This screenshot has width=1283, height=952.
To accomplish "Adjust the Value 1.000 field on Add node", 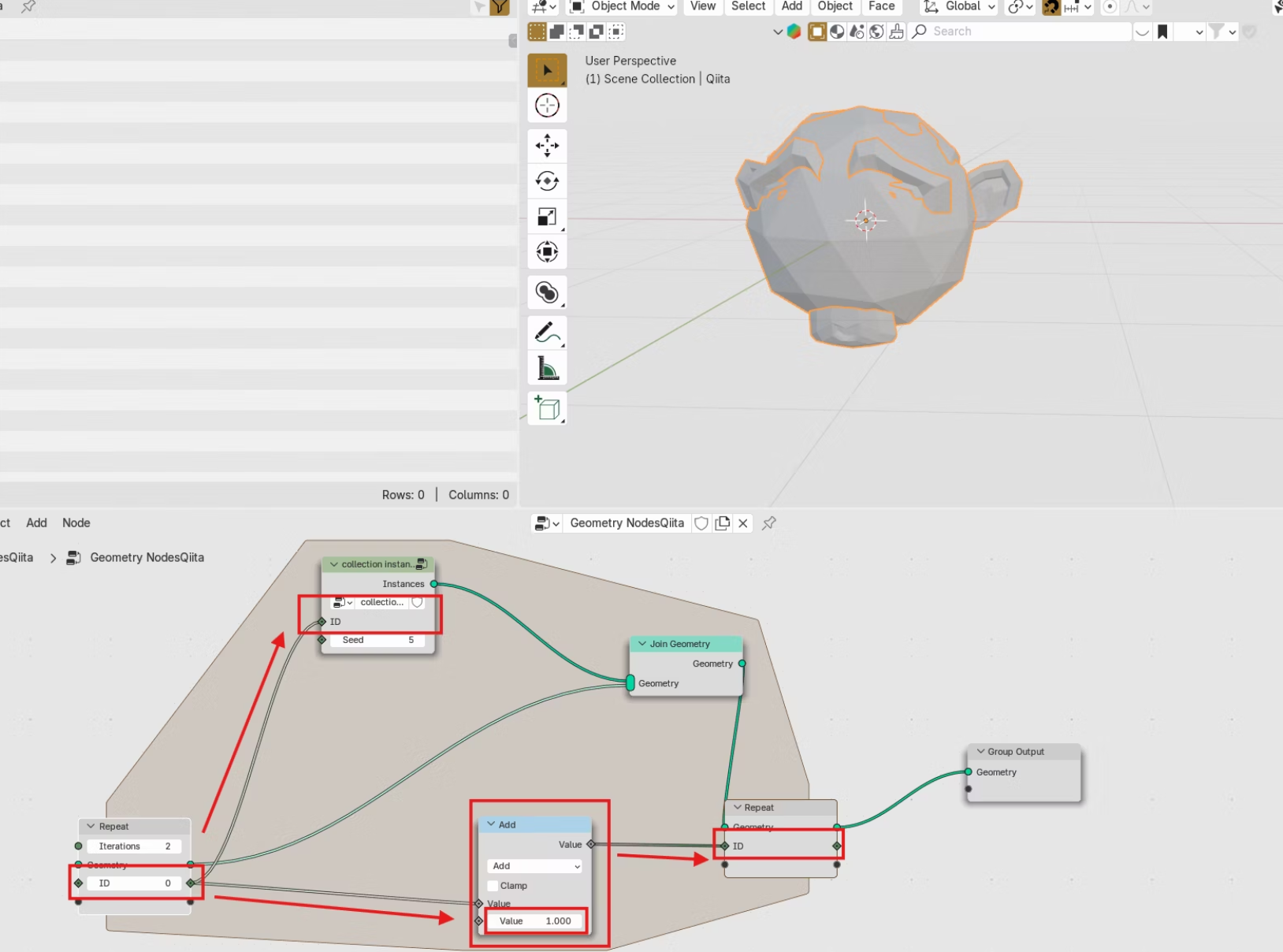I will click(x=535, y=920).
